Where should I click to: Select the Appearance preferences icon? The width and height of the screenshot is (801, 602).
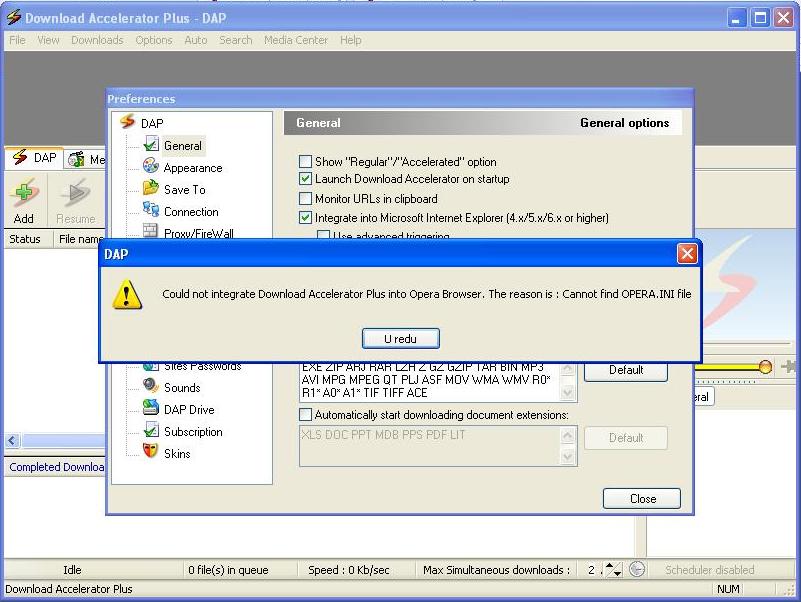pyautogui.click(x=151, y=167)
